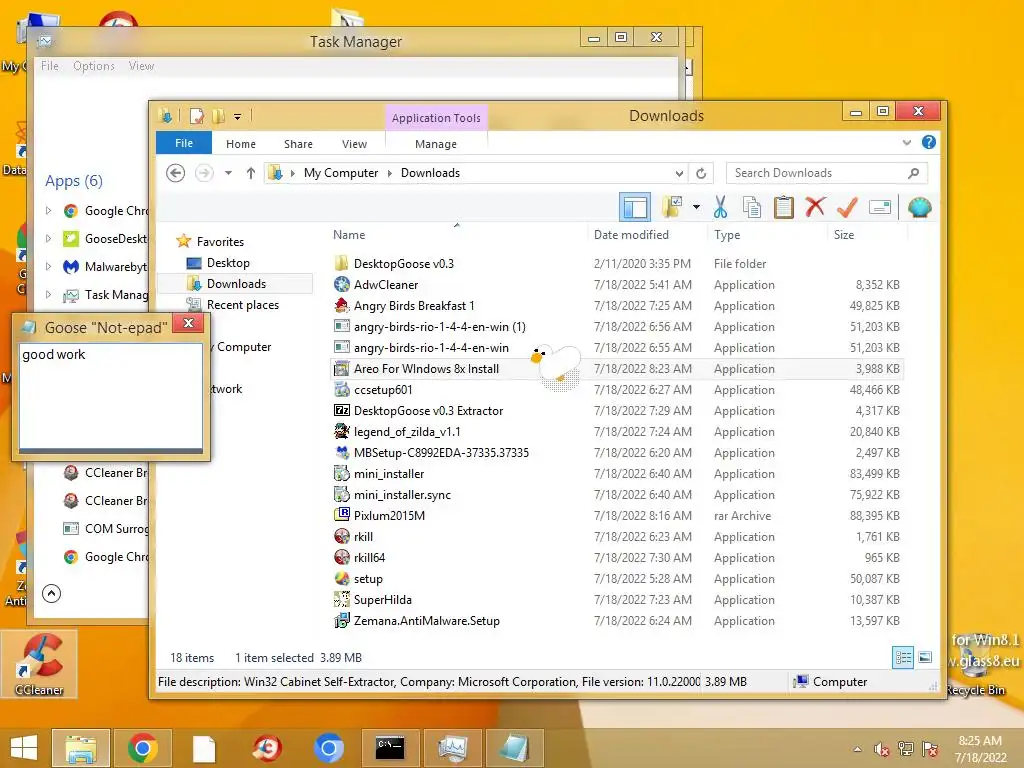Select Favorites in the navigation pane
This screenshot has width=1024, height=768.
click(x=220, y=242)
